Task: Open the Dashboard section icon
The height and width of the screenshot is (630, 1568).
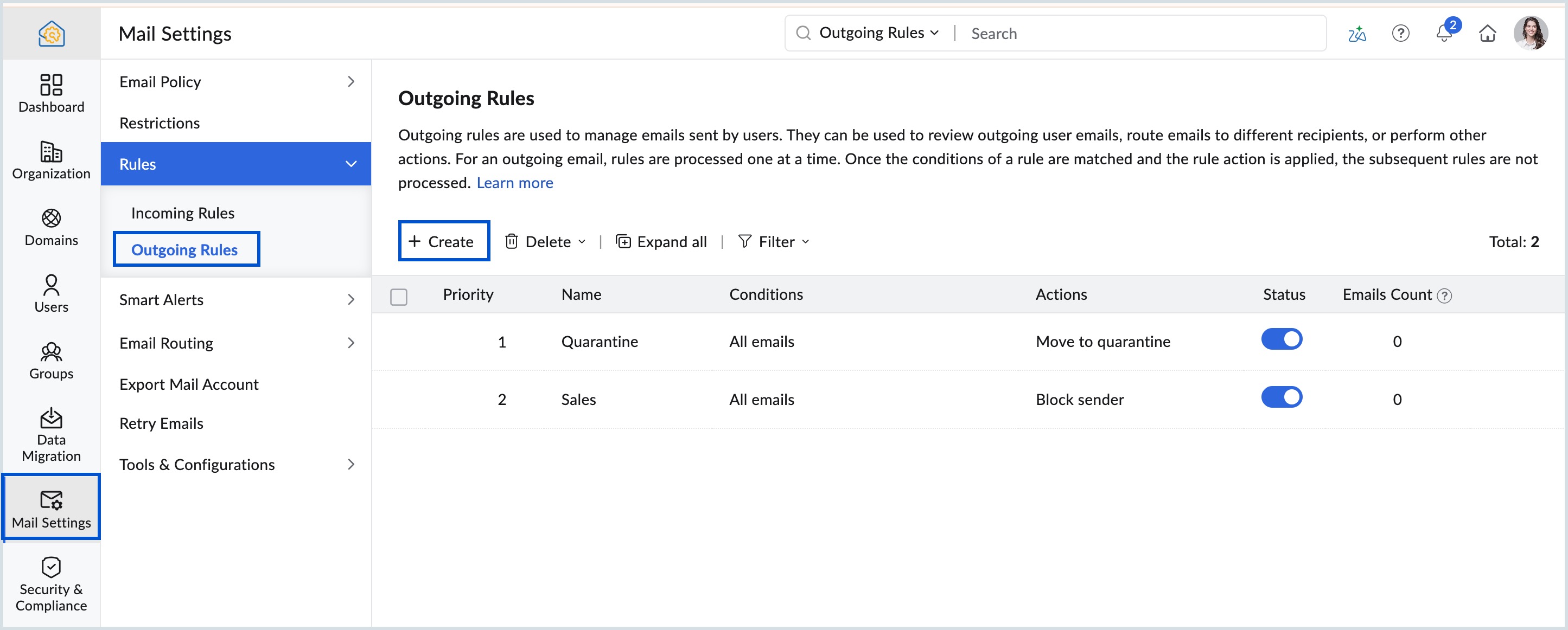Action: 51,85
